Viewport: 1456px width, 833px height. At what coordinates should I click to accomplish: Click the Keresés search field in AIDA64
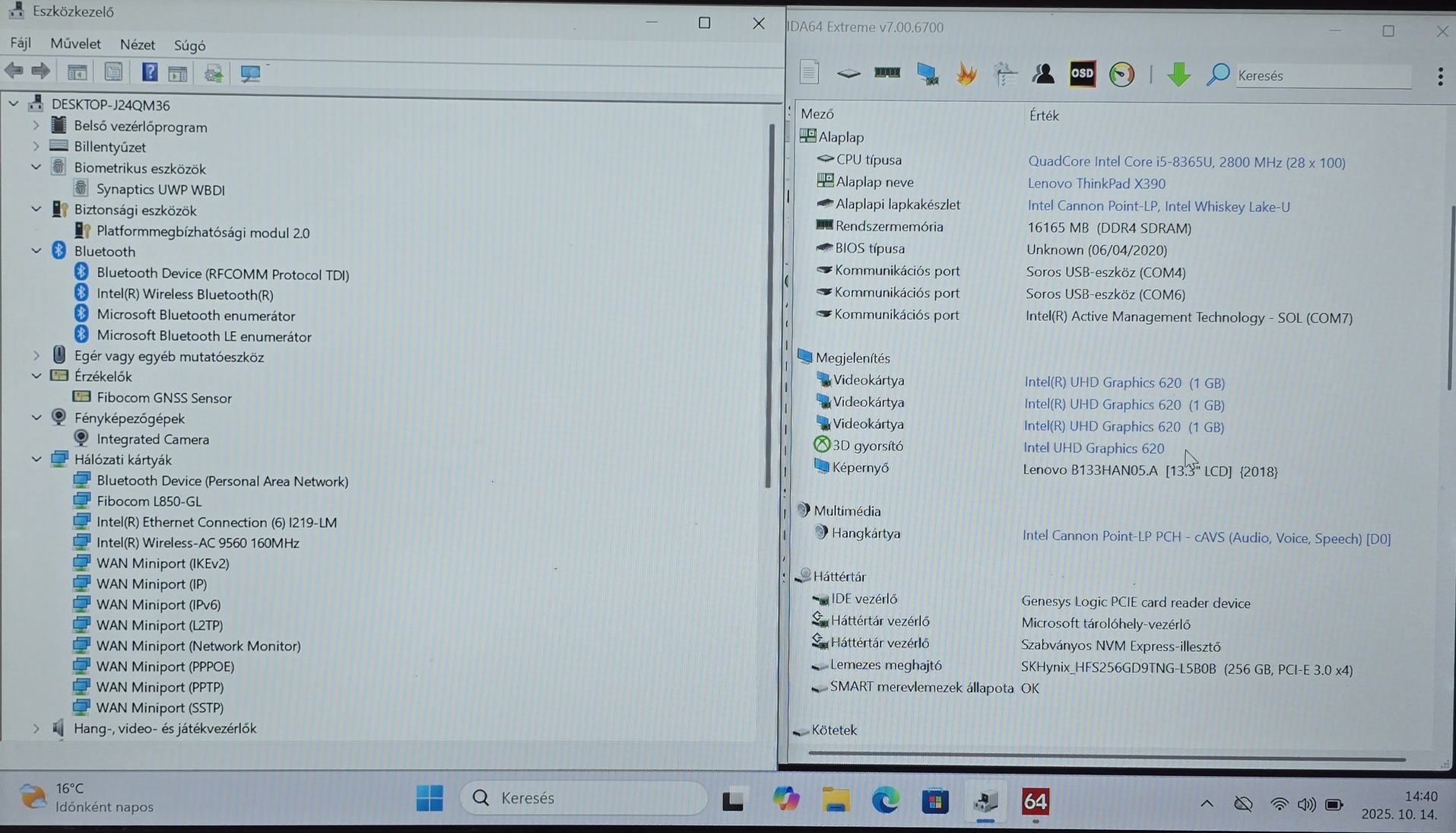[1323, 75]
